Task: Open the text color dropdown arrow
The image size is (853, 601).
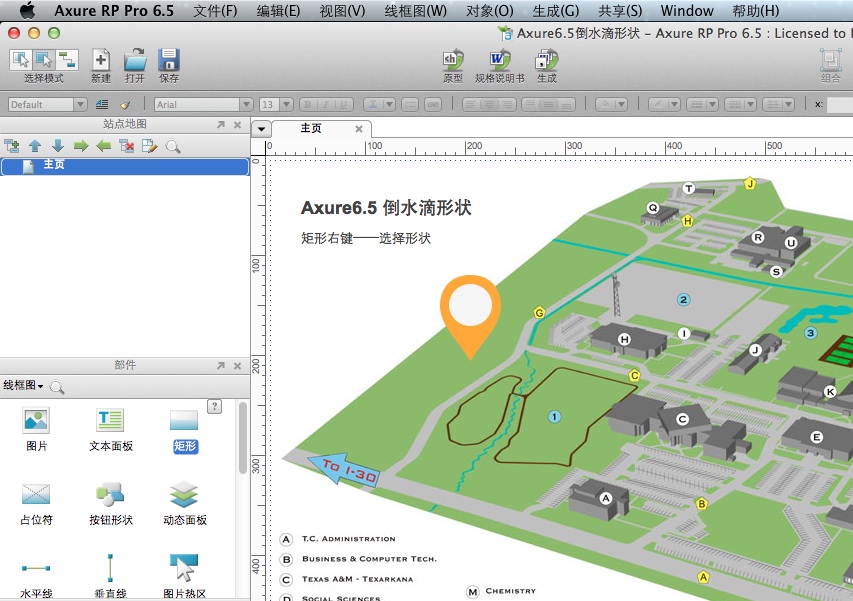Action: pyautogui.click(x=389, y=104)
